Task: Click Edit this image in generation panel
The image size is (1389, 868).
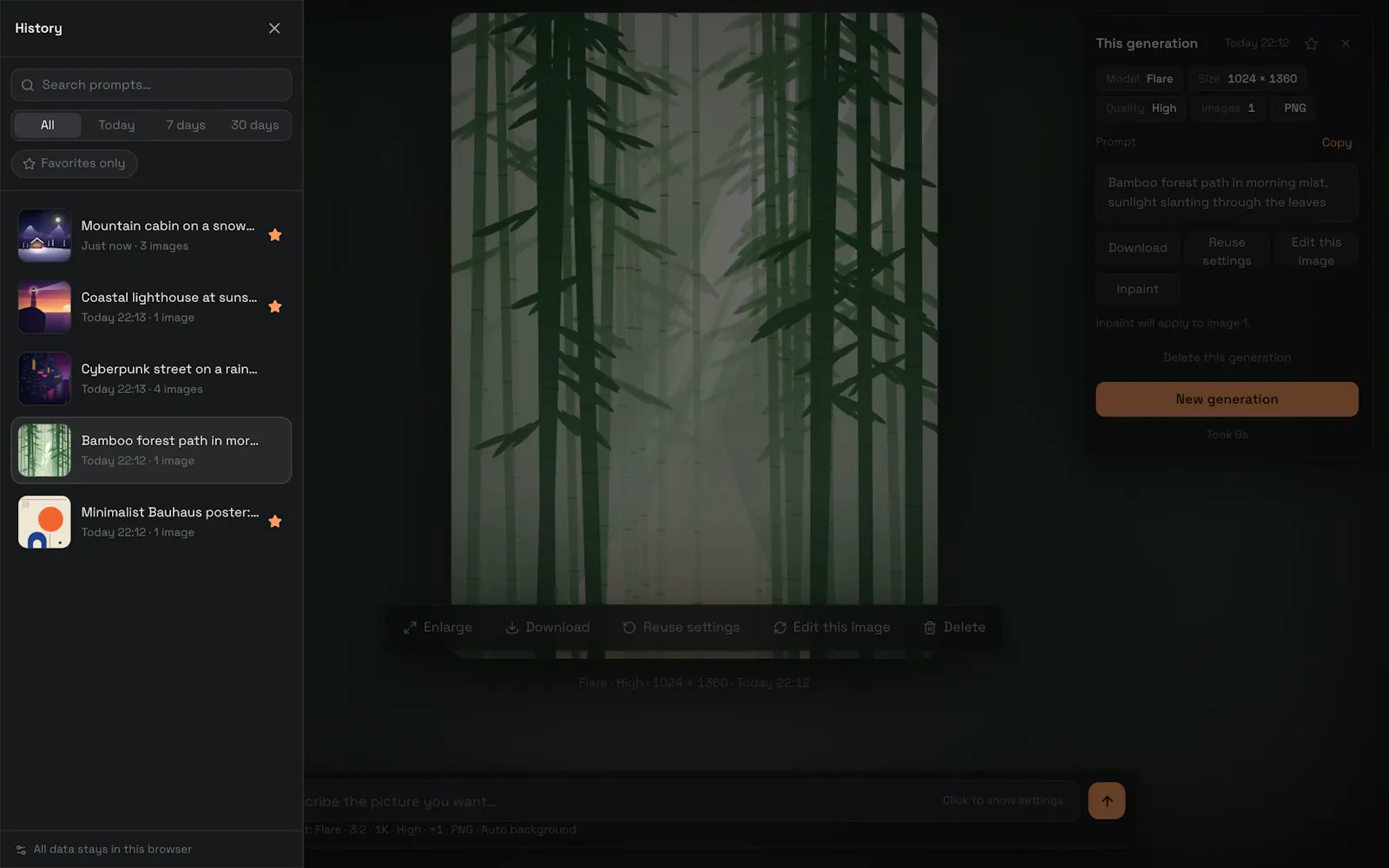Action: click(x=1316, y=252)
